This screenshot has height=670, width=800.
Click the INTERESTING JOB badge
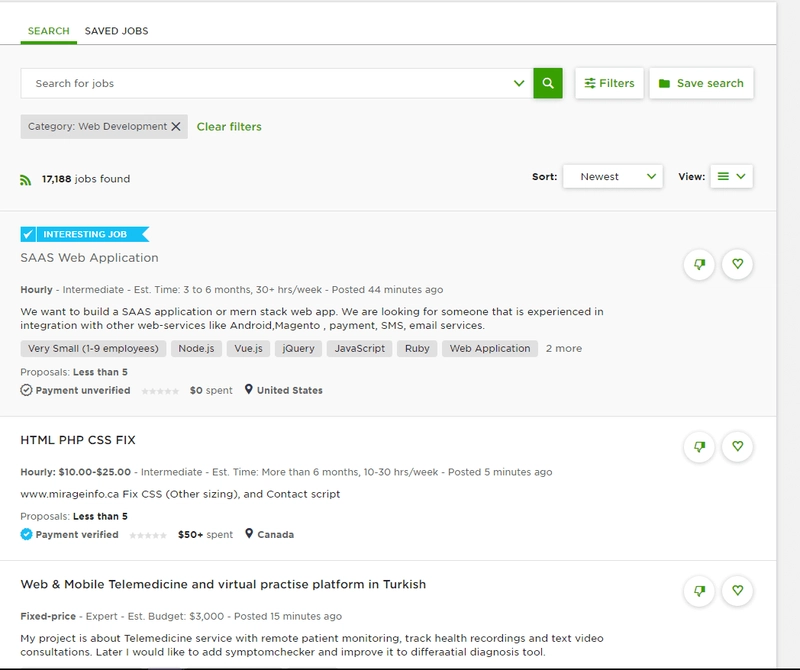(x=85, y=234)
